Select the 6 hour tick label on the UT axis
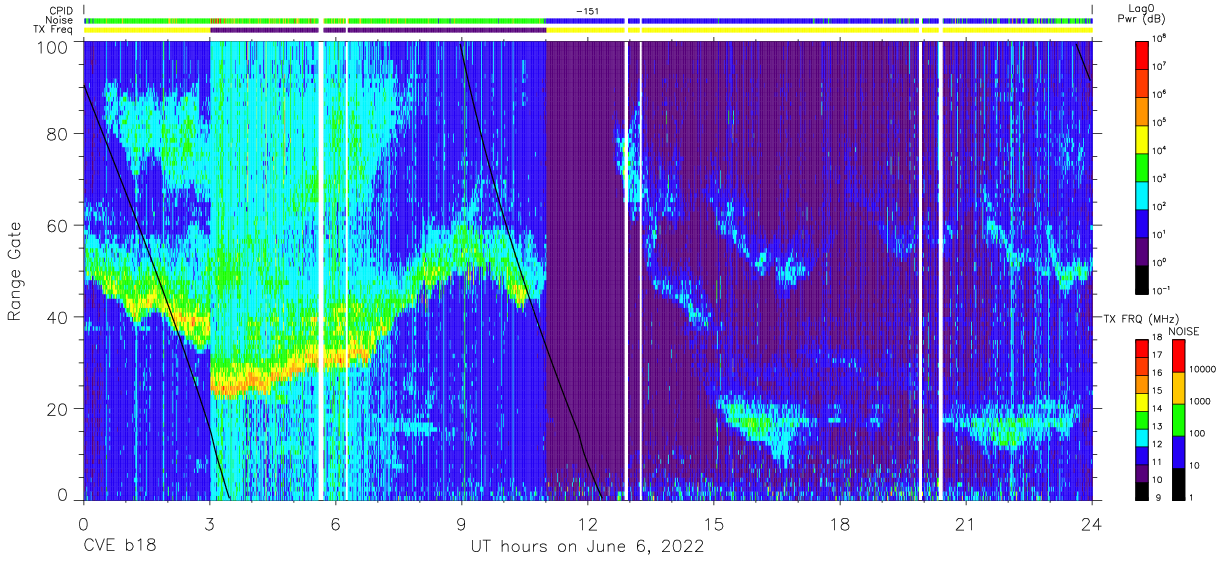The width and height of the screenshot is (1228, 567). coord(335,523)
